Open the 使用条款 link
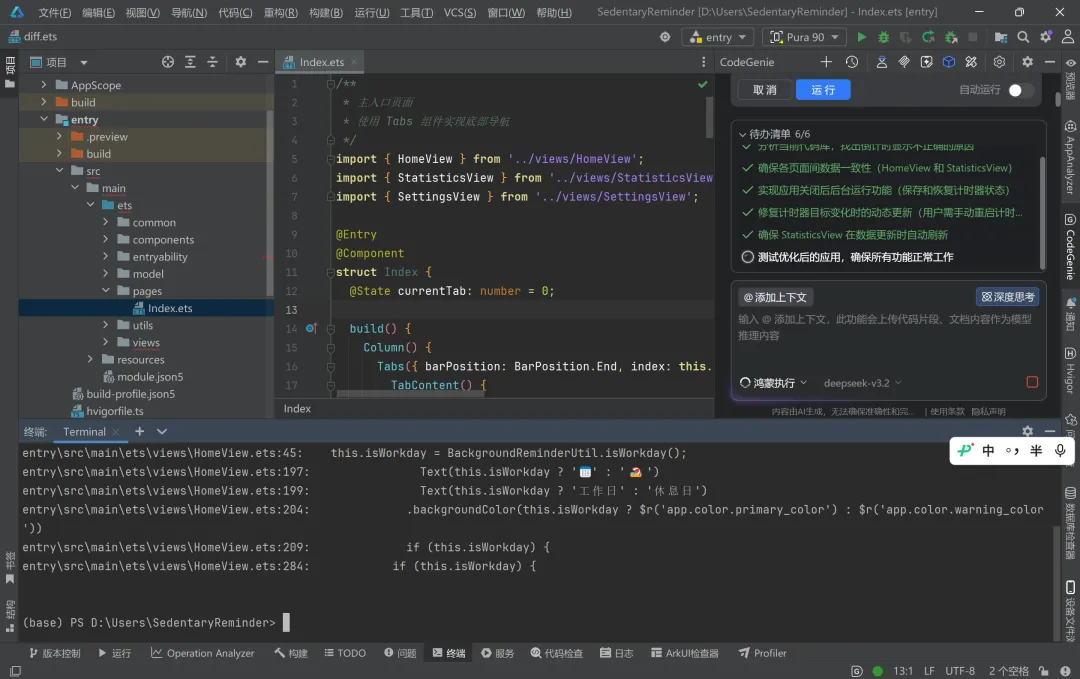Viewport: 1080px width, 679px height. [x=948, y=412]
